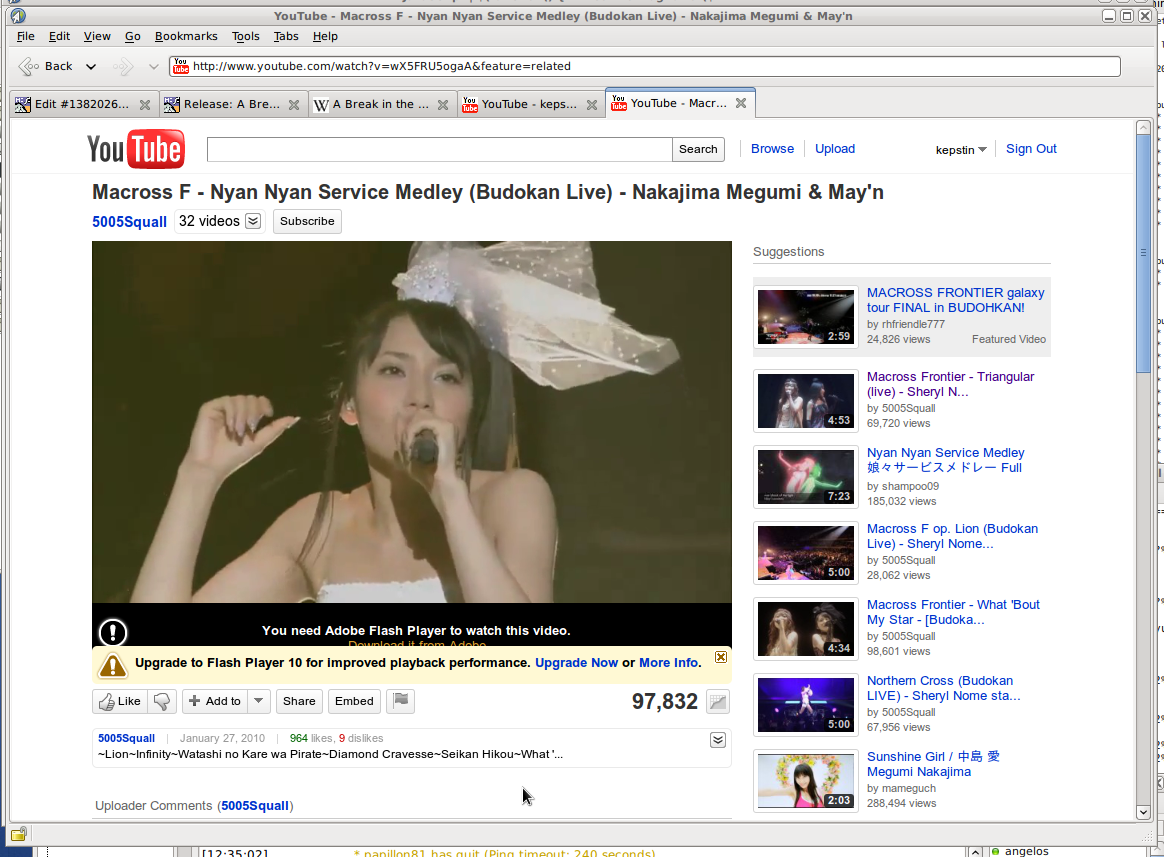1164x857 pixels.
Task: Open the Go menu
Action: coord(133,36)
